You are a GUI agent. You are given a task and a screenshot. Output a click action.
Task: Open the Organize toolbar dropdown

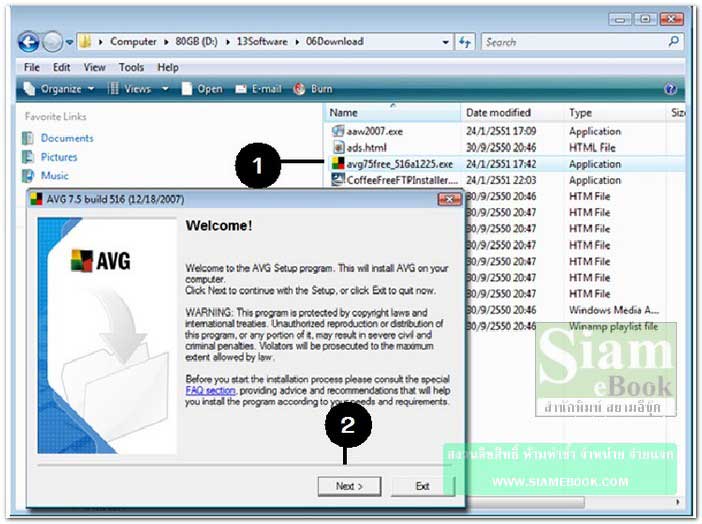tap(59, 89)
